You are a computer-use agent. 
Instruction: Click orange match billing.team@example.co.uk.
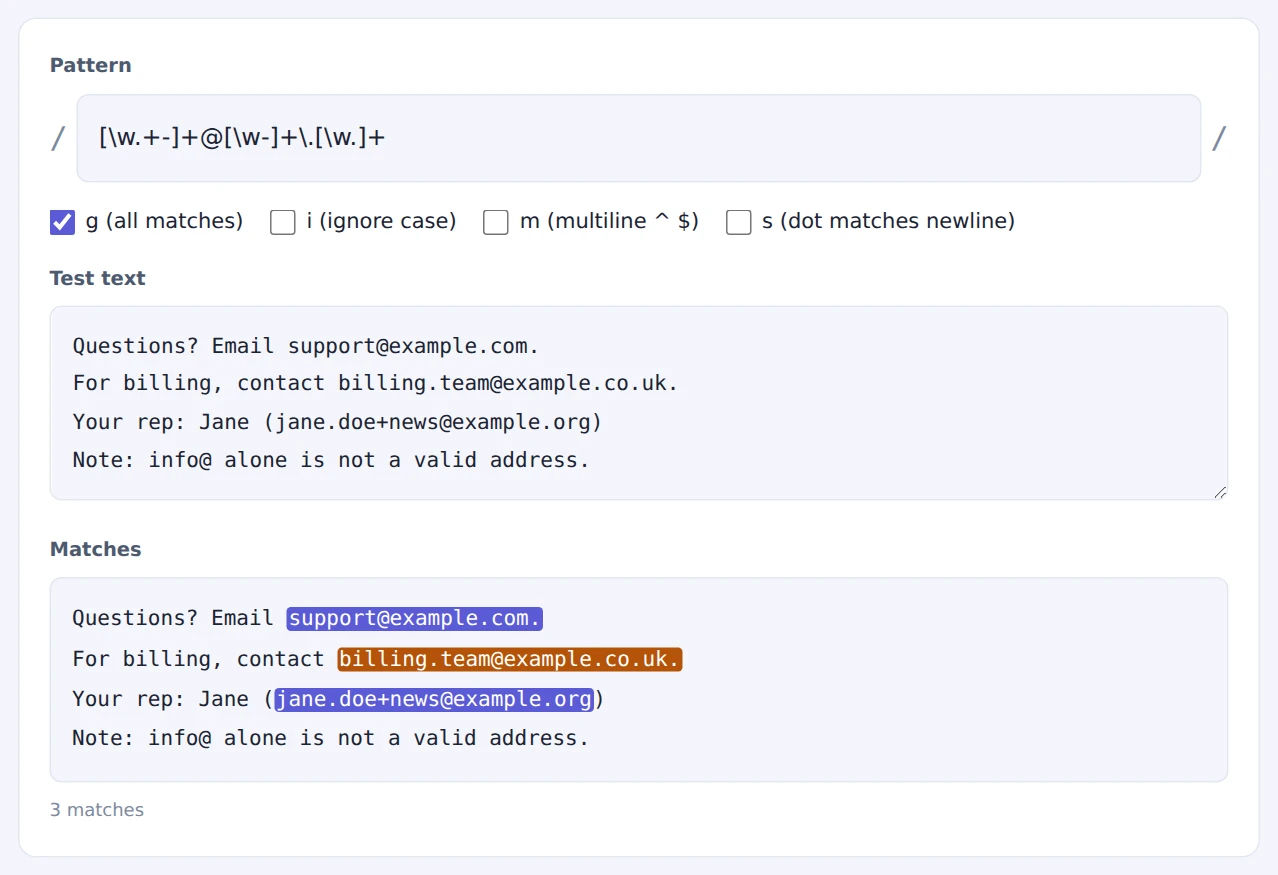[x=510, y=659]
